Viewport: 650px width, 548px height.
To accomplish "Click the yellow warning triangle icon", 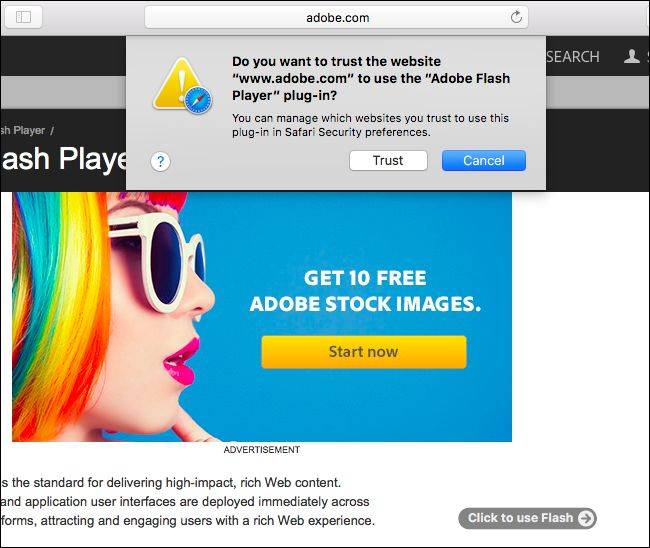I will pyautogui.click(x=179, y=83).
